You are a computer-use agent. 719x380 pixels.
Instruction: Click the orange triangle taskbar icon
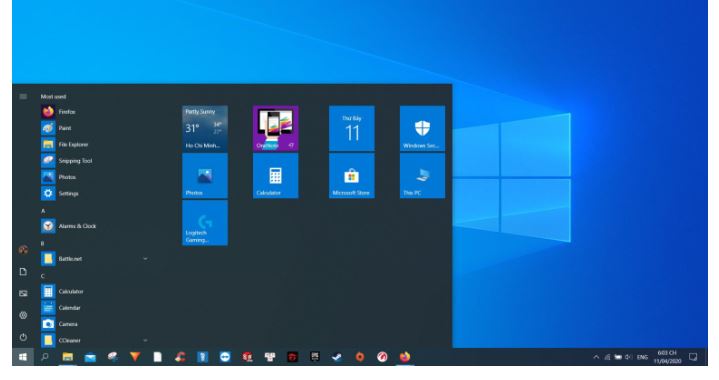click(135, 357)
